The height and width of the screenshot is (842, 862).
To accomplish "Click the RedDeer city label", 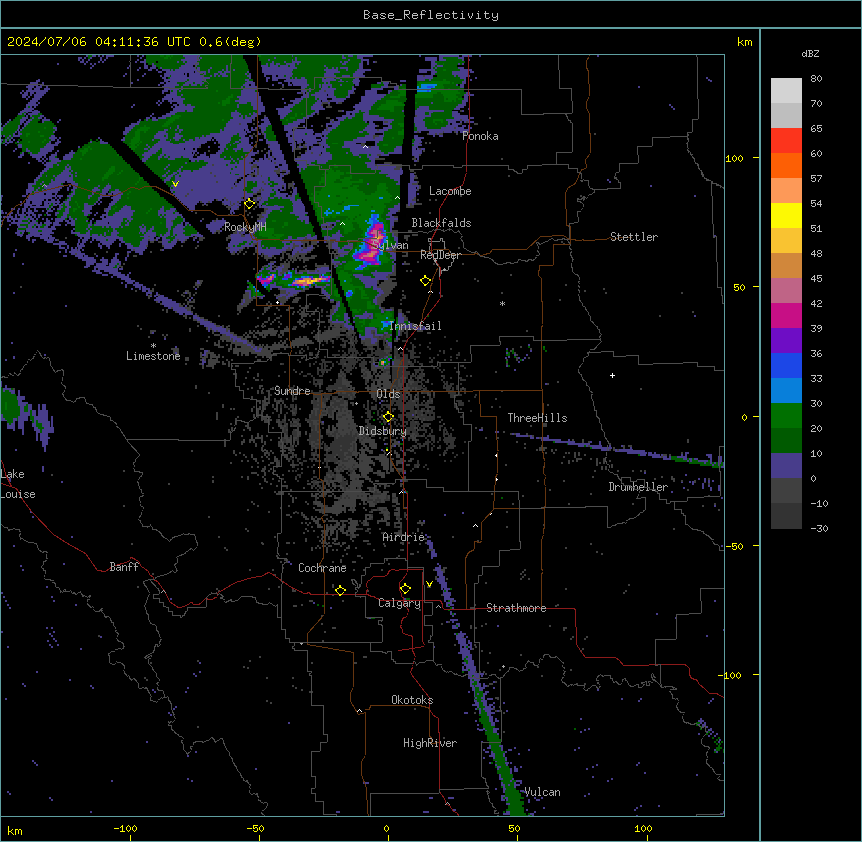I will [x=440, y=255].
